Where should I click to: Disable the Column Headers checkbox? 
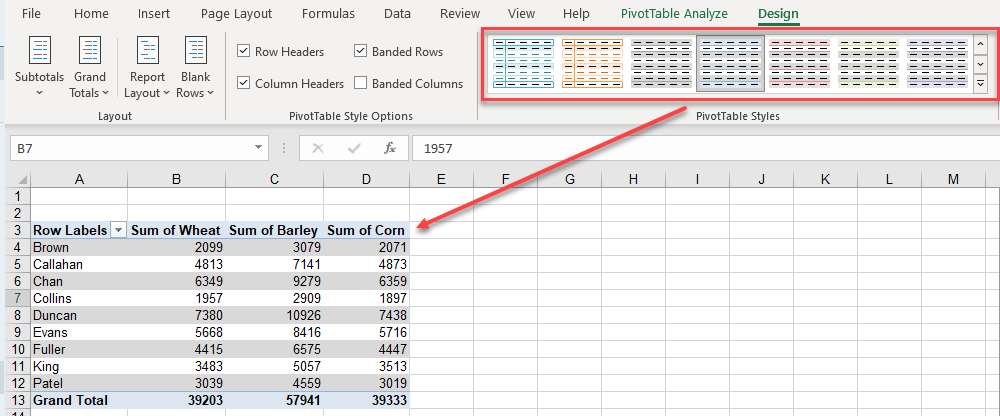click(244, 84)
